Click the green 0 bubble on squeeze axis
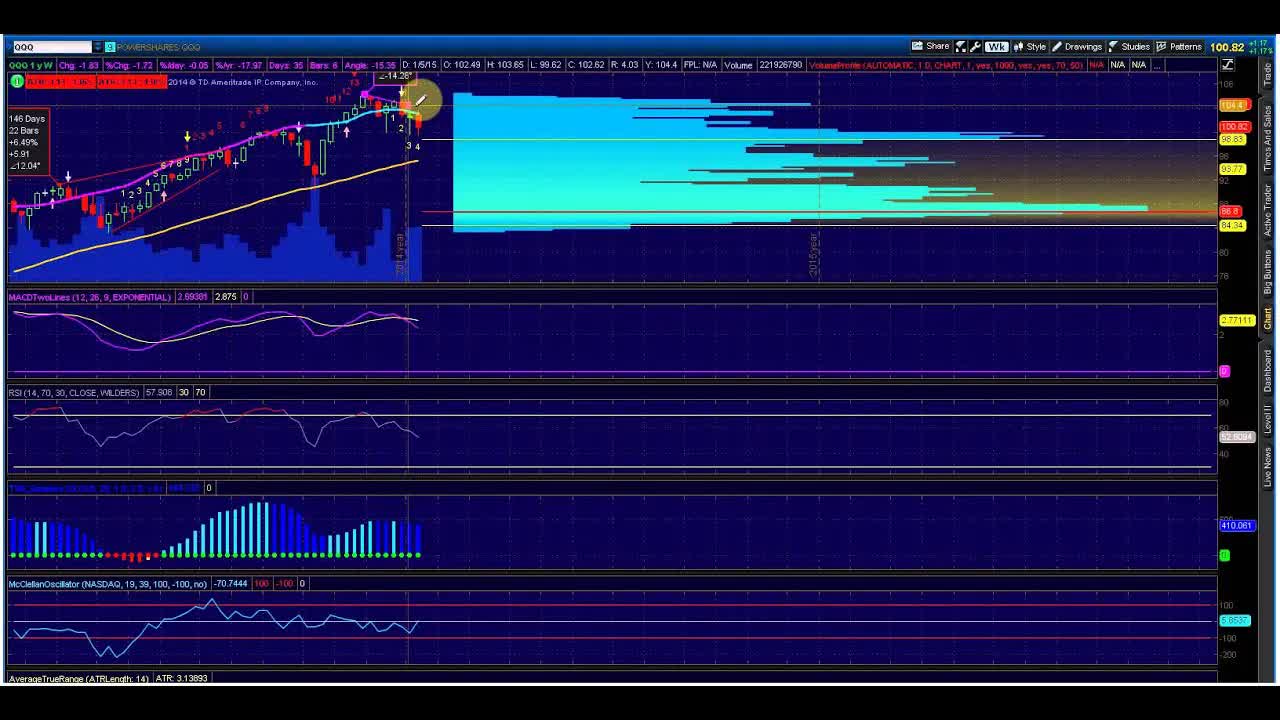Screen dimensions: 1280x720 [x=1225, y=555]
